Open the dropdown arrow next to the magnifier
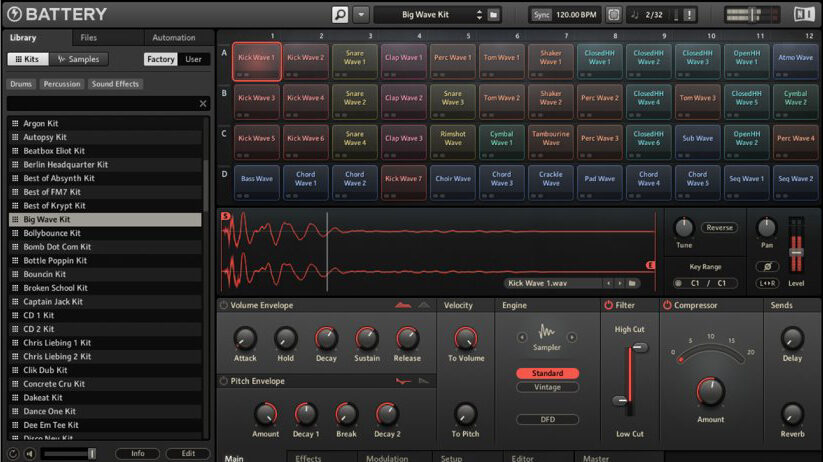Image resolution: width=823 pixels, height=462 pixels. tap(361, 15)
